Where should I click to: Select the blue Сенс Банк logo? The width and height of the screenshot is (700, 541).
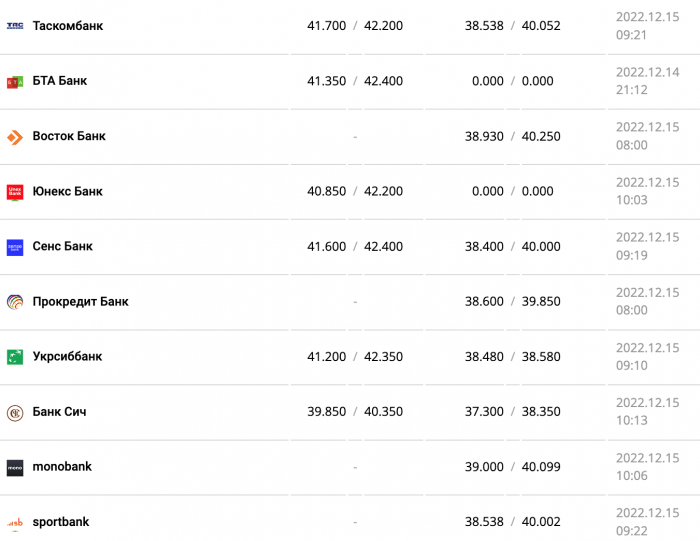coord(15,247)
